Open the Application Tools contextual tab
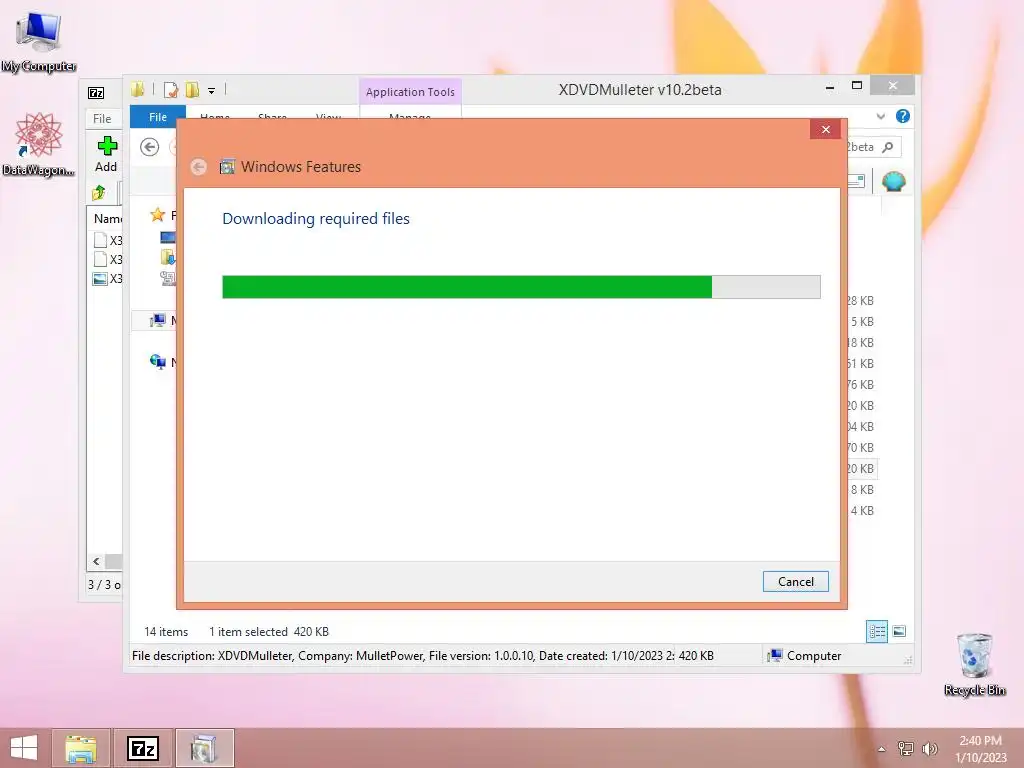This screenshot has height=768, width=1024. point(410,92)
